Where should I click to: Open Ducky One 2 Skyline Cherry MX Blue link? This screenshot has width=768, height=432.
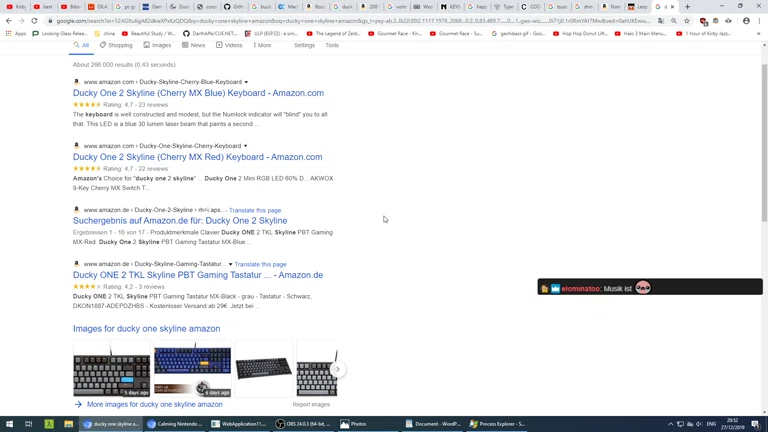coord(198,93)
